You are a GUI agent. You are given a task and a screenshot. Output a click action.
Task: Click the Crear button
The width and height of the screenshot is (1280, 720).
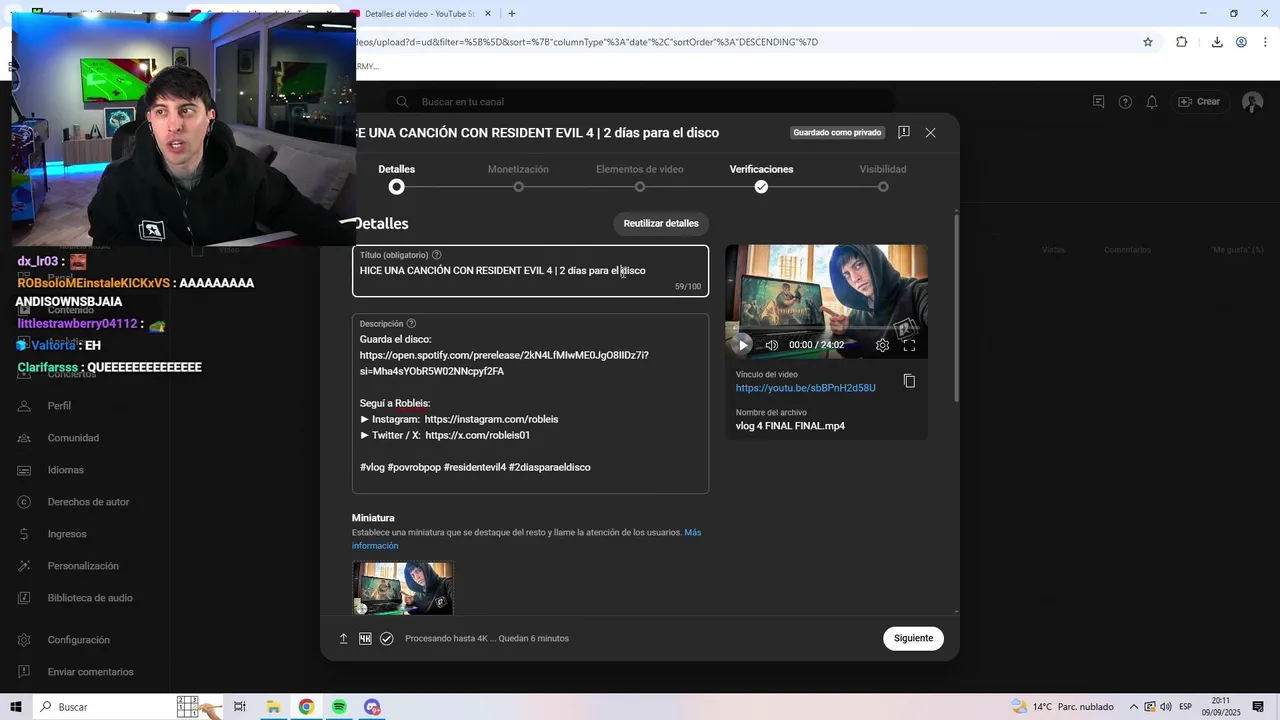point(1199,102)
